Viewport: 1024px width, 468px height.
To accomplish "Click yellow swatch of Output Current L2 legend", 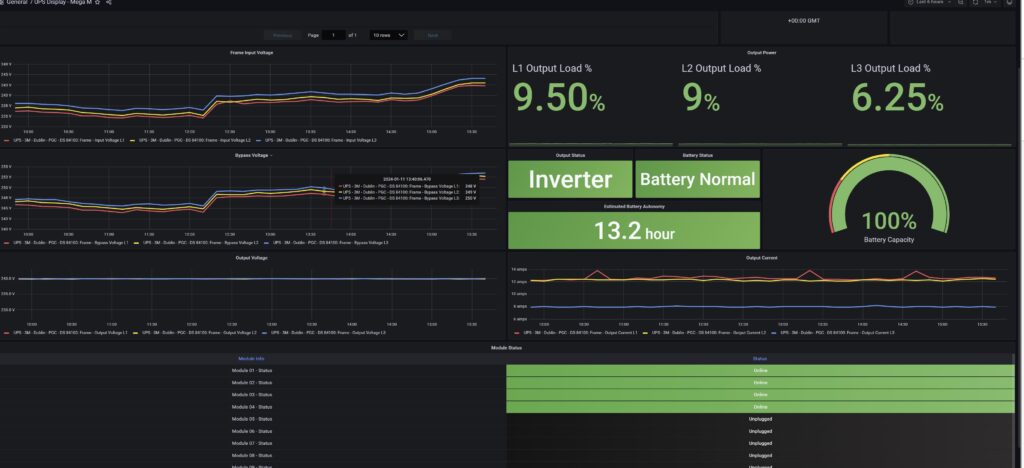I will 647,333.
